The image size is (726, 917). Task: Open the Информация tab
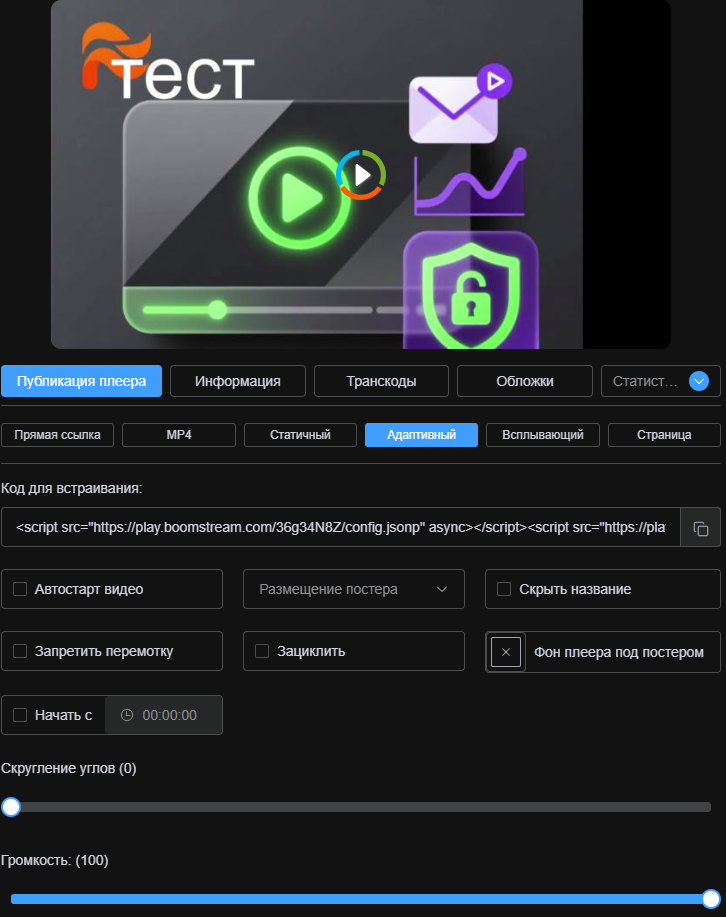pos(238,381)
